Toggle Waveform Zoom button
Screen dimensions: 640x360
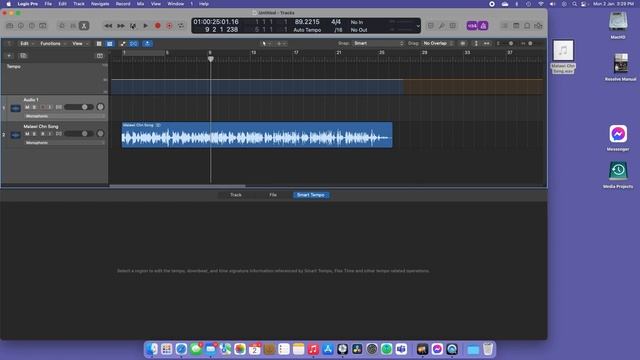pyautogui.click(x=463, y=43)
